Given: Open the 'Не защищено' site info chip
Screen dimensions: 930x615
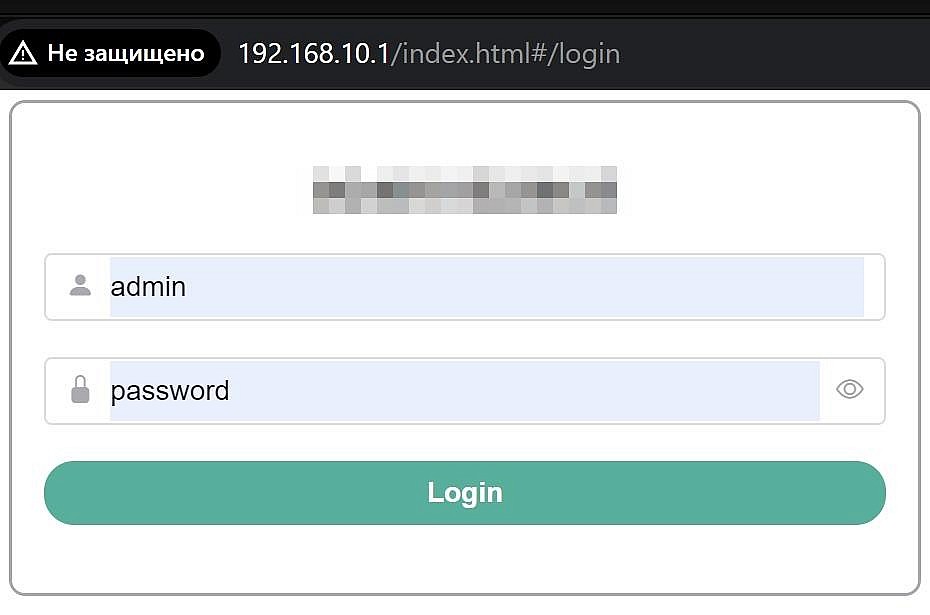Looking at the screenshot, I should 110,53.
